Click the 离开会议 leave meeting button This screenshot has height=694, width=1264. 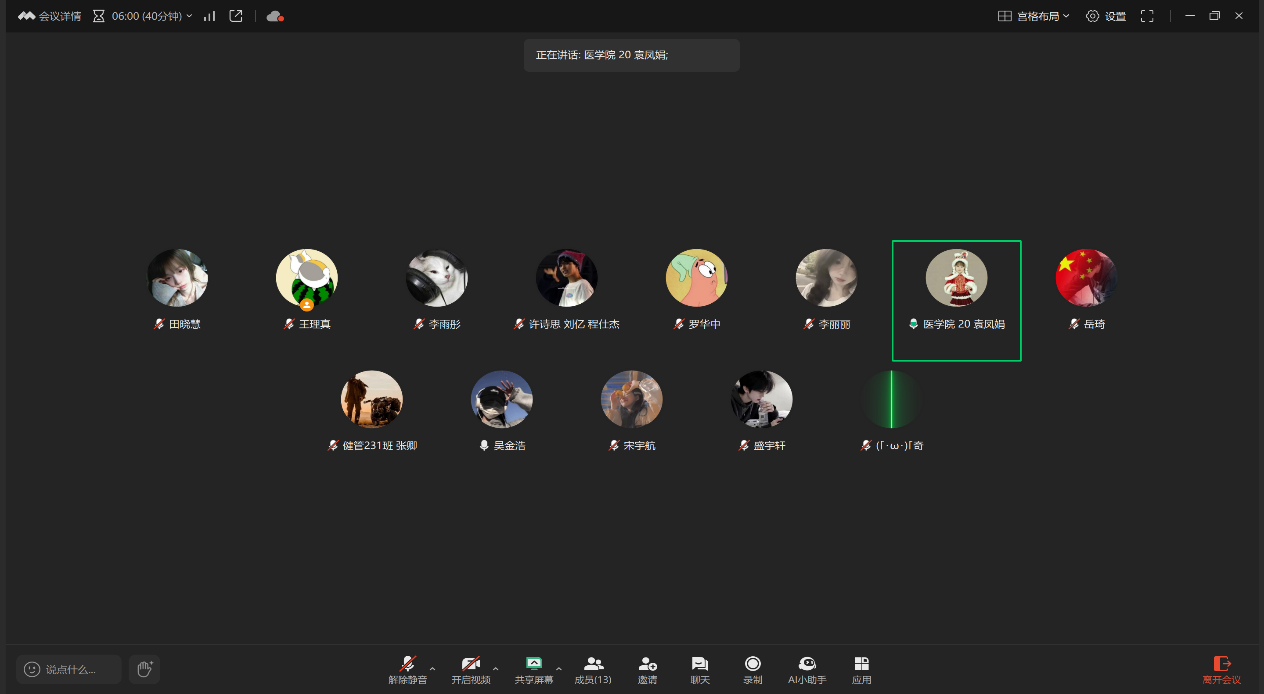(1221, 670)
